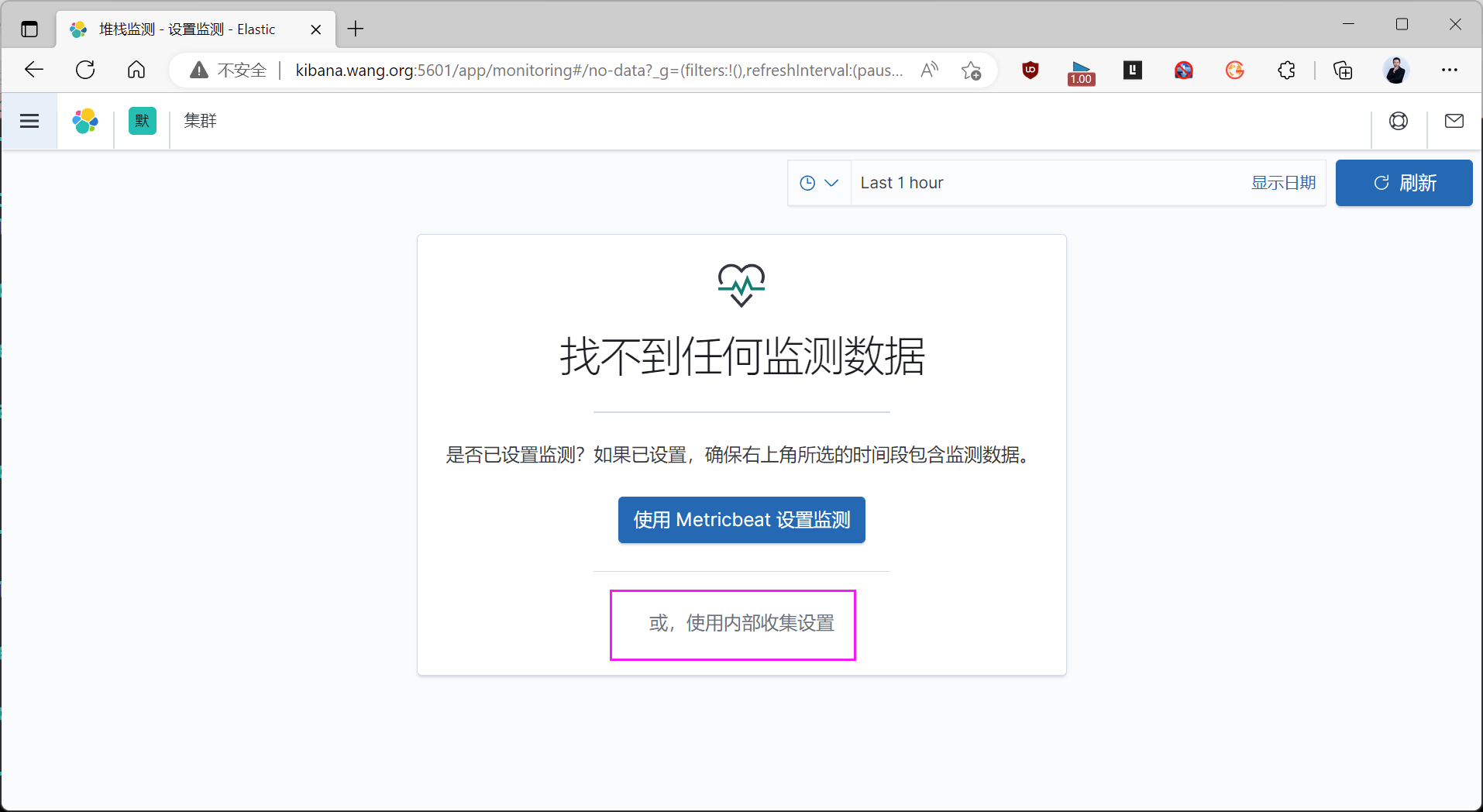Click the orange G extension icon
Viewport: 1483px width, 812px height.
[1235, 71]
